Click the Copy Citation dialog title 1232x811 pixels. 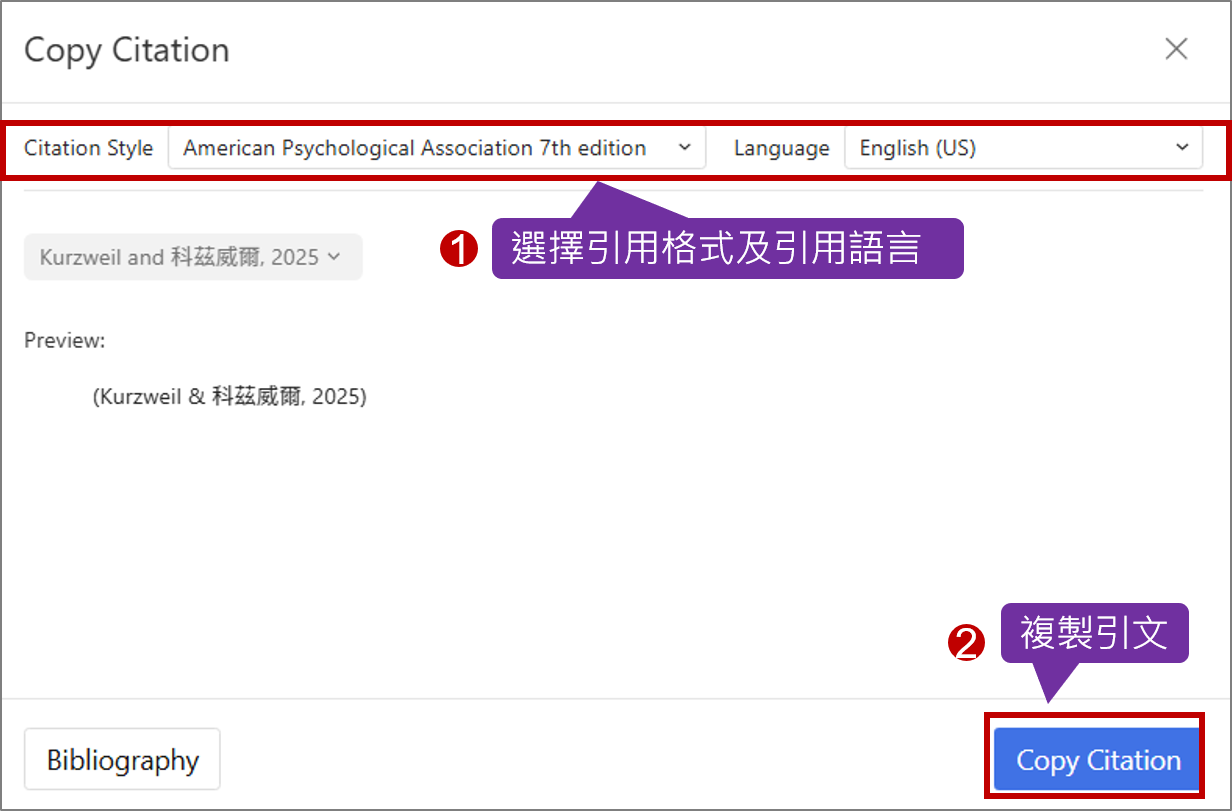click(127, 50)
